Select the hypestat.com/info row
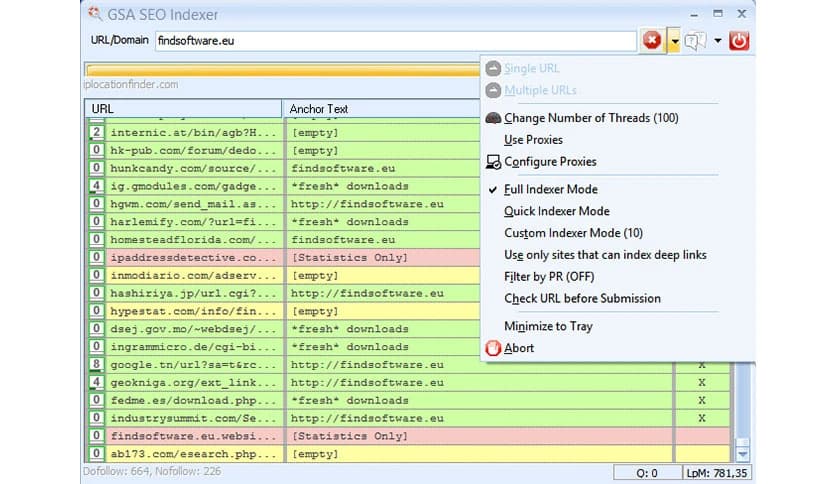The image size is (836, 484). pyautogui.click(x=283, y=311)
